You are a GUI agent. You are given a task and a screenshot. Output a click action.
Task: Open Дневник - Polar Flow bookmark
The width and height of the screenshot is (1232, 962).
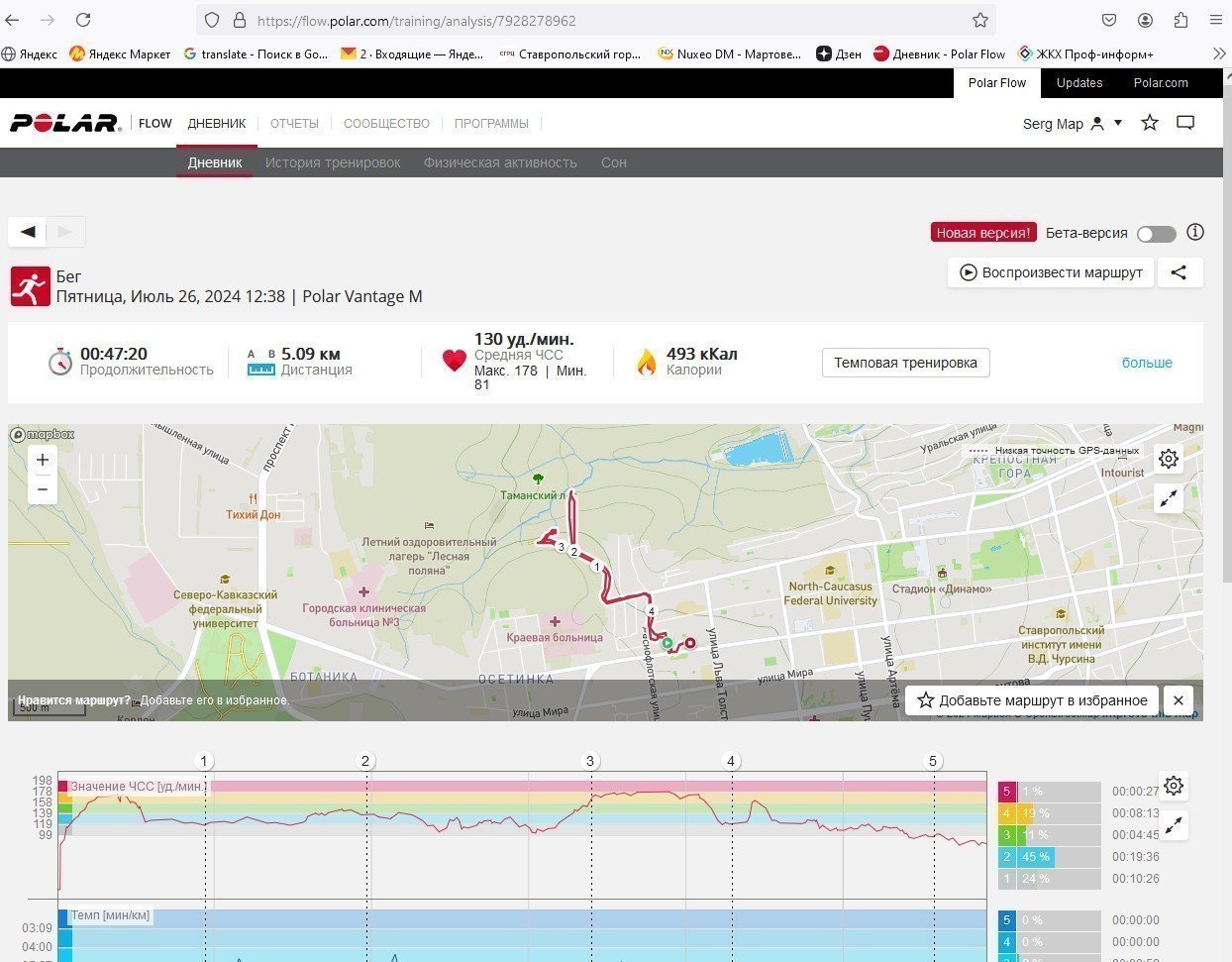939,53
